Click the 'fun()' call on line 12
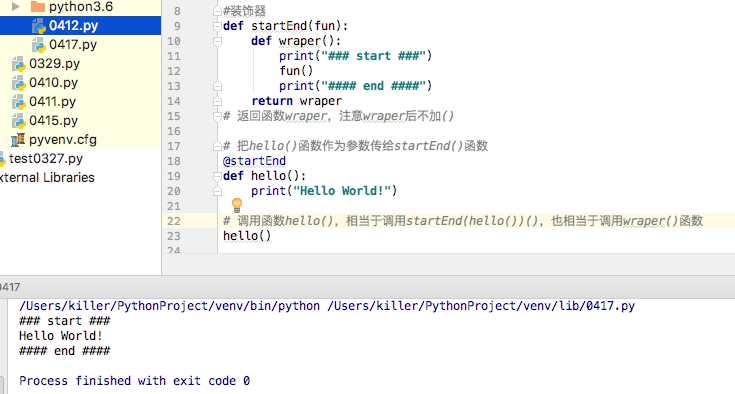Image resolution: width=735 pixels, height=394 pixels. (296, 71)
